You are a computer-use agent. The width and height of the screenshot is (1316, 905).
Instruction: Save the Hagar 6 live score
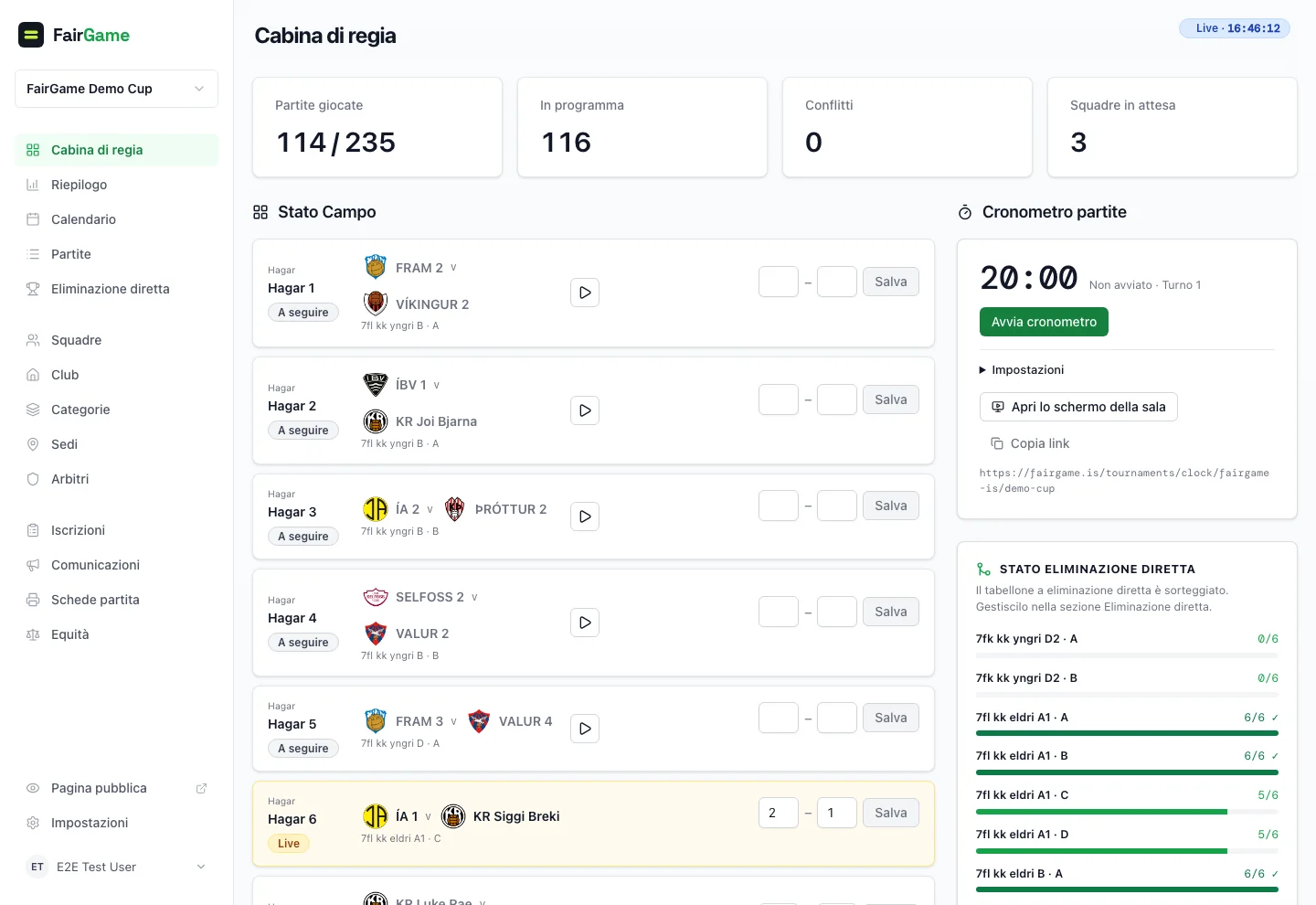tap(891, 813)
